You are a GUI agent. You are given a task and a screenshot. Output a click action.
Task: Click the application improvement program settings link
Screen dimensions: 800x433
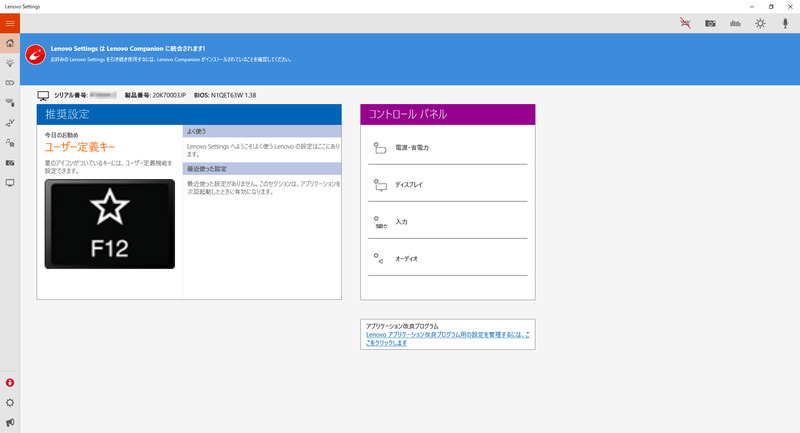pos(447,339)
